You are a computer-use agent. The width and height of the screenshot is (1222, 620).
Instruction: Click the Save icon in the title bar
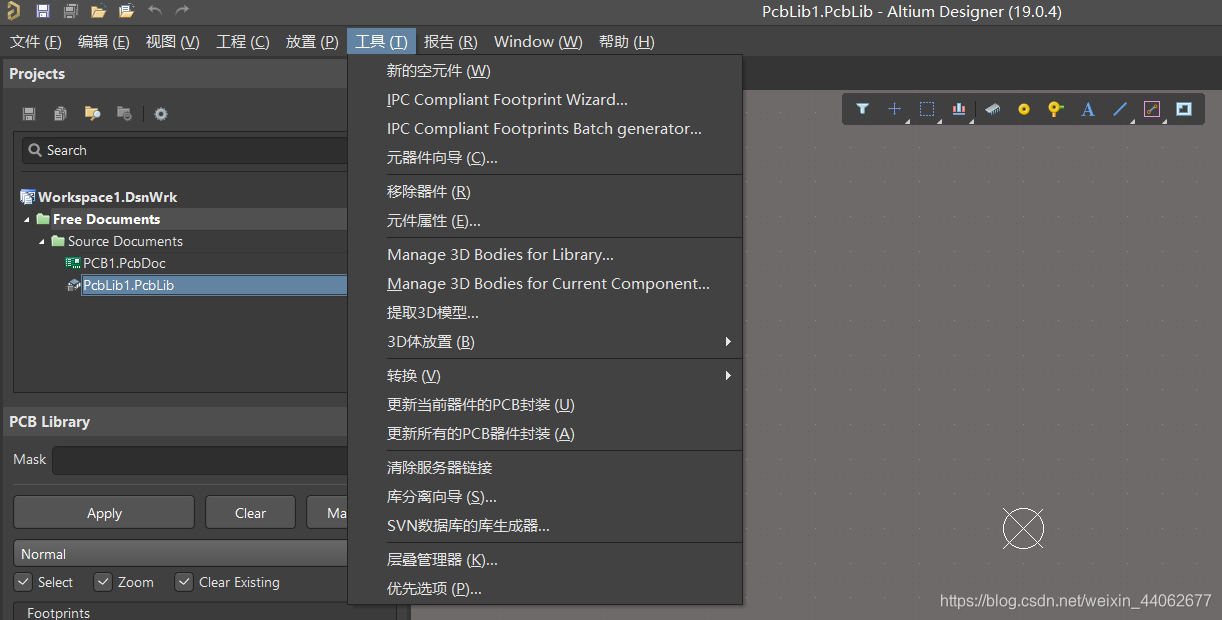point(43,12)
